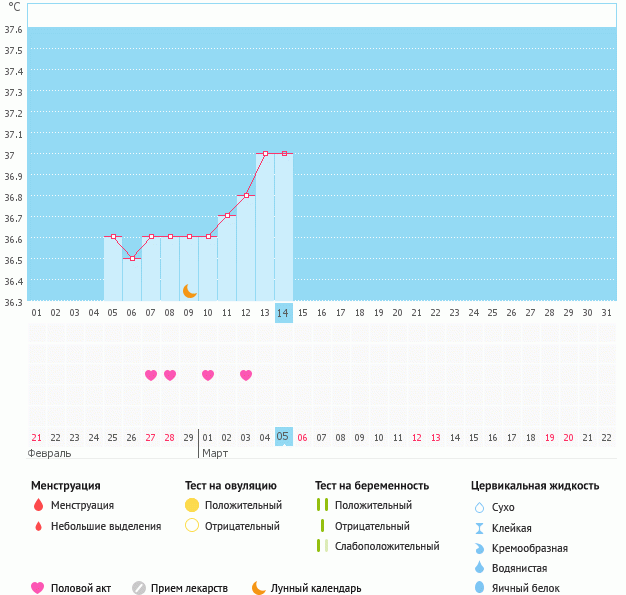
Task: Click the temperature point at day 06 dip
Action: (x=132, y=258)
